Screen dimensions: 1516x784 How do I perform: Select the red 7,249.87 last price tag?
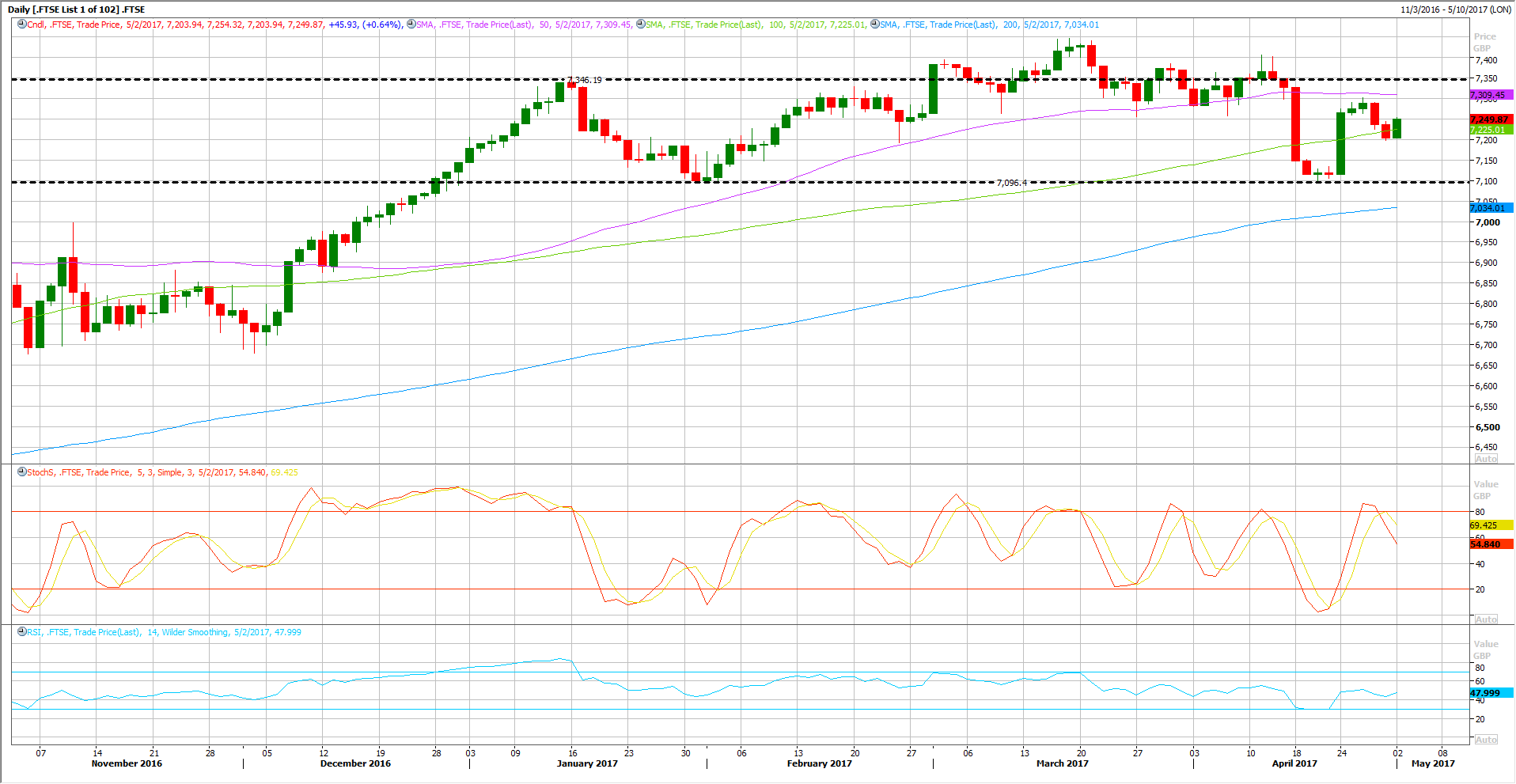(x=1490, y=119)
